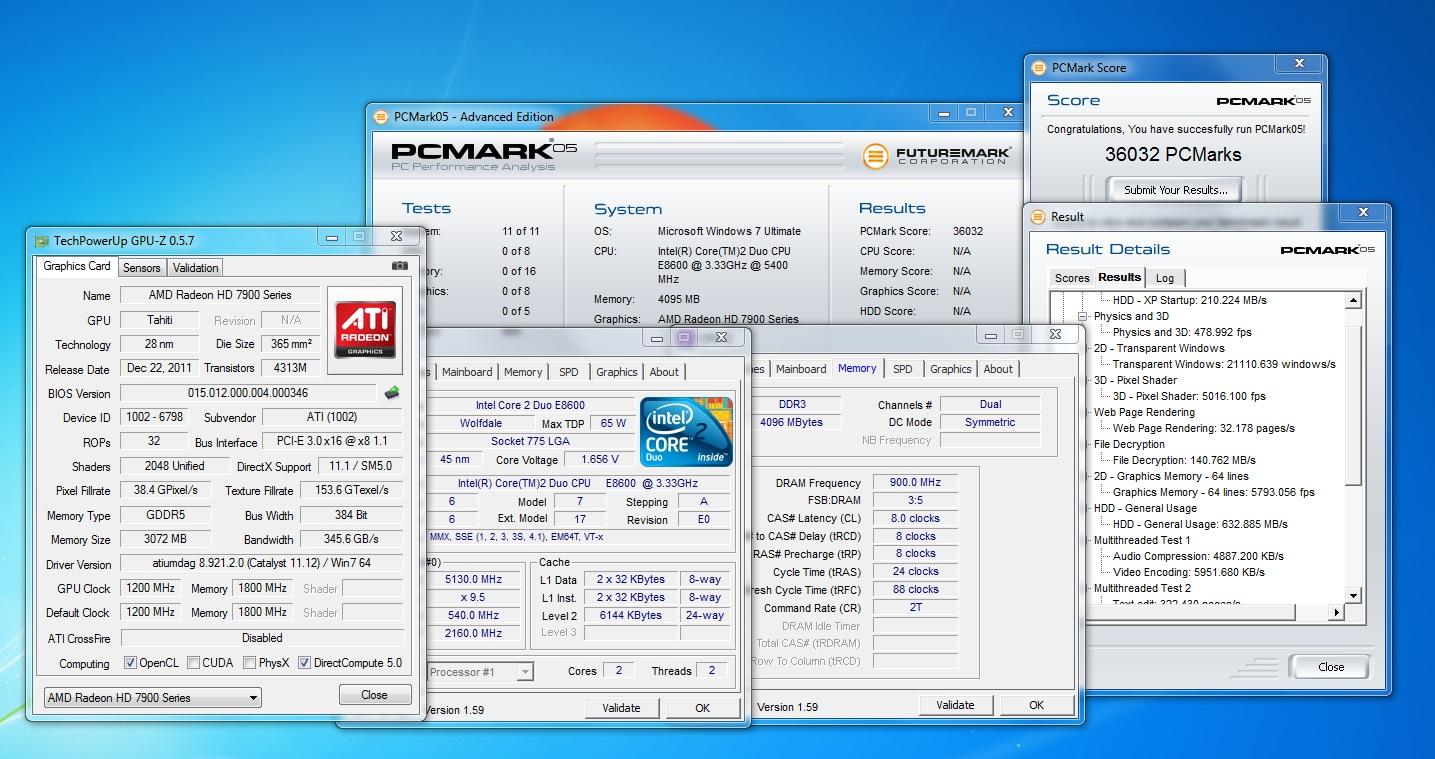Click the Result window title icon
This screenshot has width=1435, height=759.
[x=1038, y=216]
